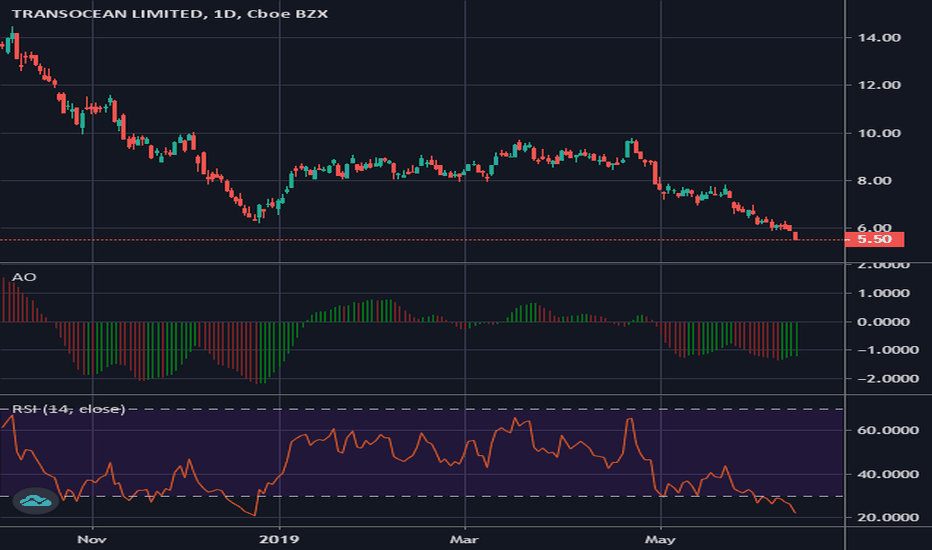932x550 pixels.
Task: Click the Cboe BZX exchange label
Action: pyautogui.click(x=287, y=14)
